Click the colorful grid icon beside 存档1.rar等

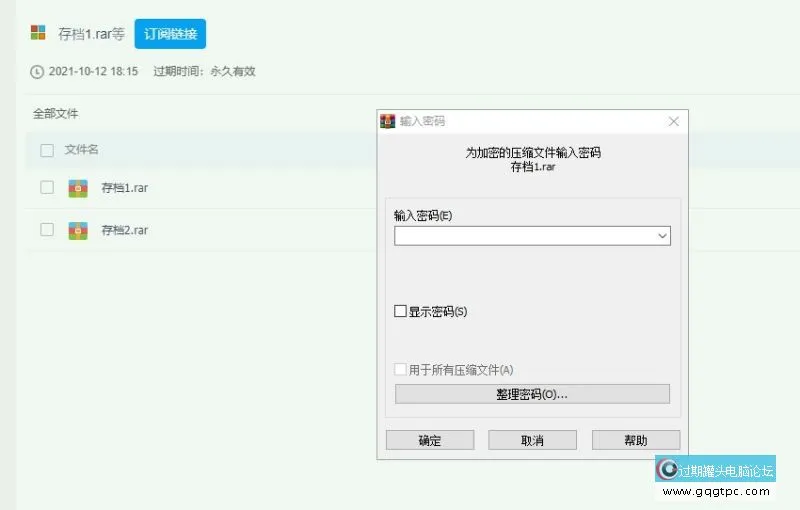(38, 33)
